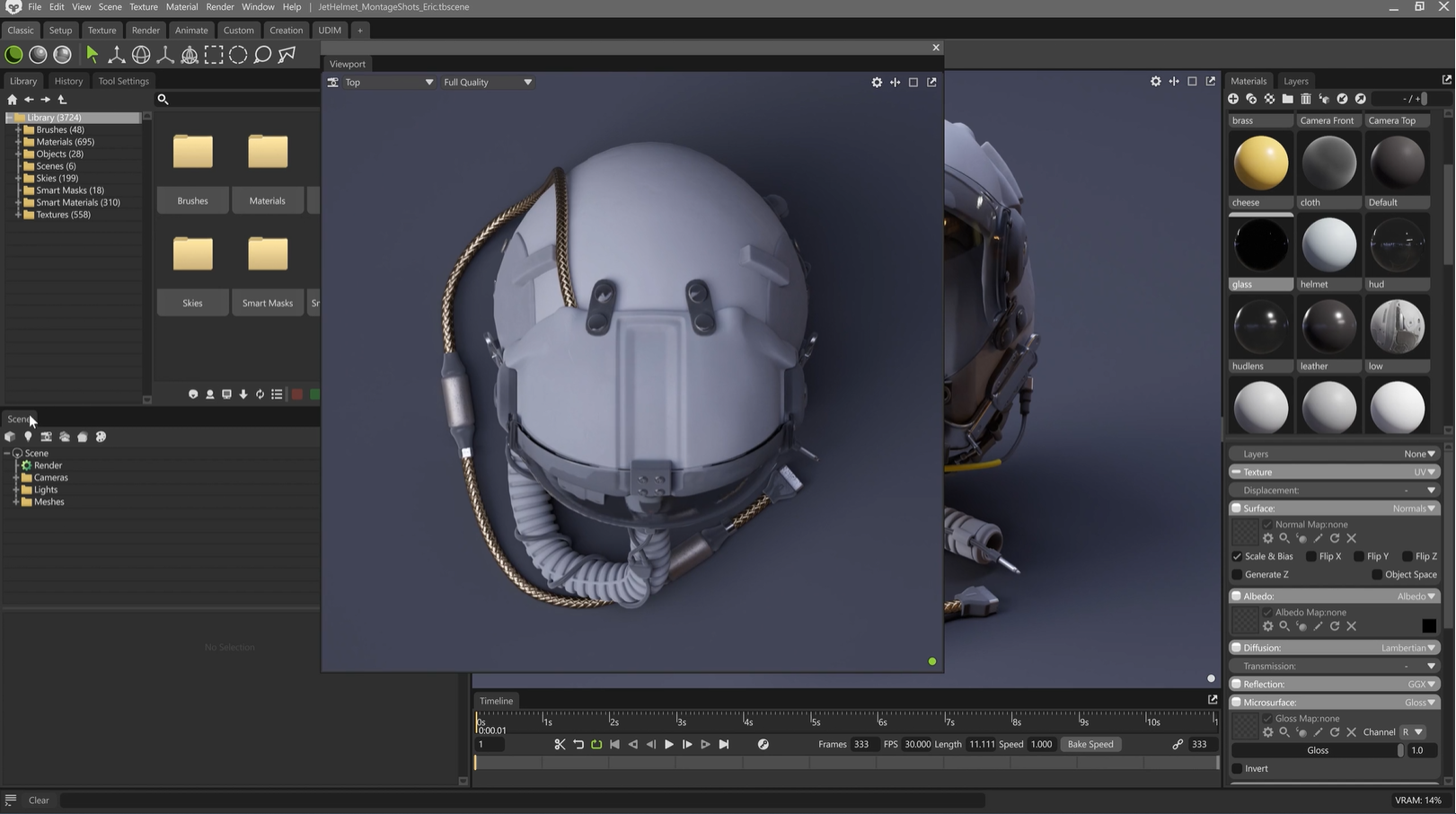Activate the rectangular marquee selection tool
This screenshot has height=814, width=1456.
pyautogui.click(x=214, y=55)
